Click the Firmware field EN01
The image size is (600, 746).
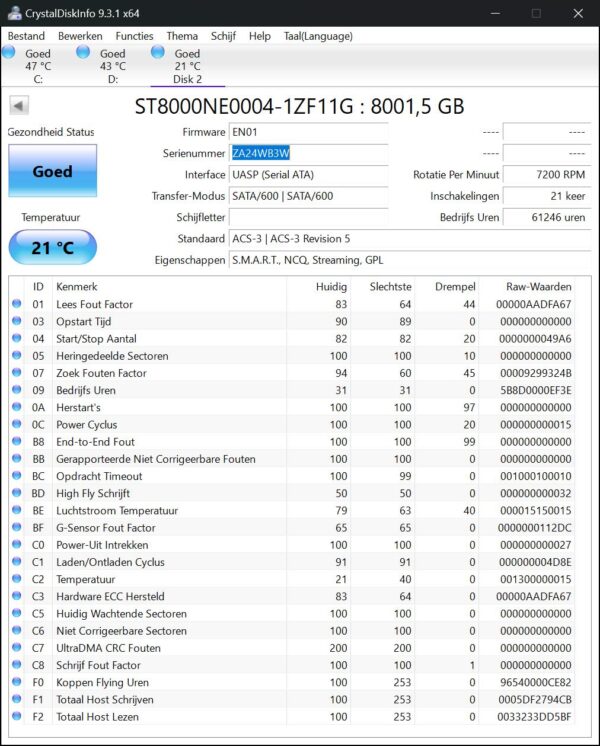click(308, 132)
